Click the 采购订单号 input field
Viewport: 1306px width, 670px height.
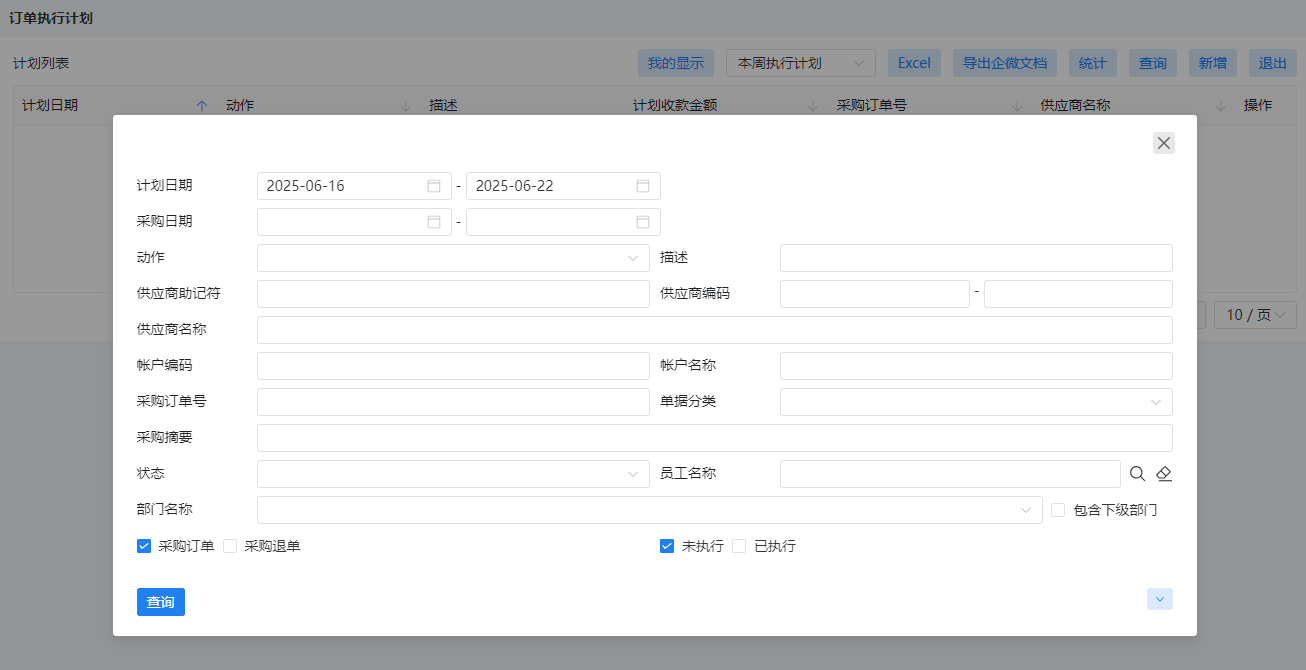(x=453, y=402)
